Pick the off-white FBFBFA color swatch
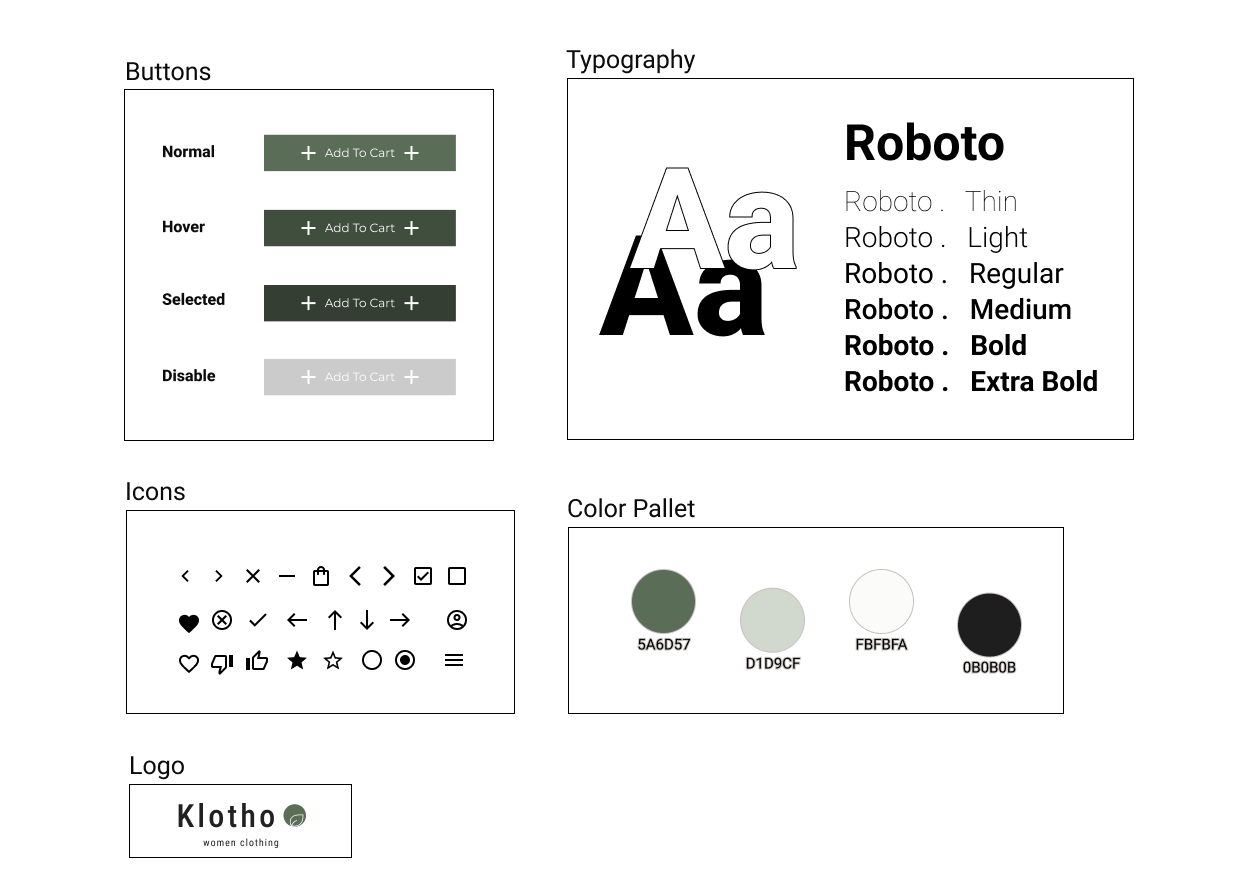The width and height of the screenshot is (1259, 896). 881,602
